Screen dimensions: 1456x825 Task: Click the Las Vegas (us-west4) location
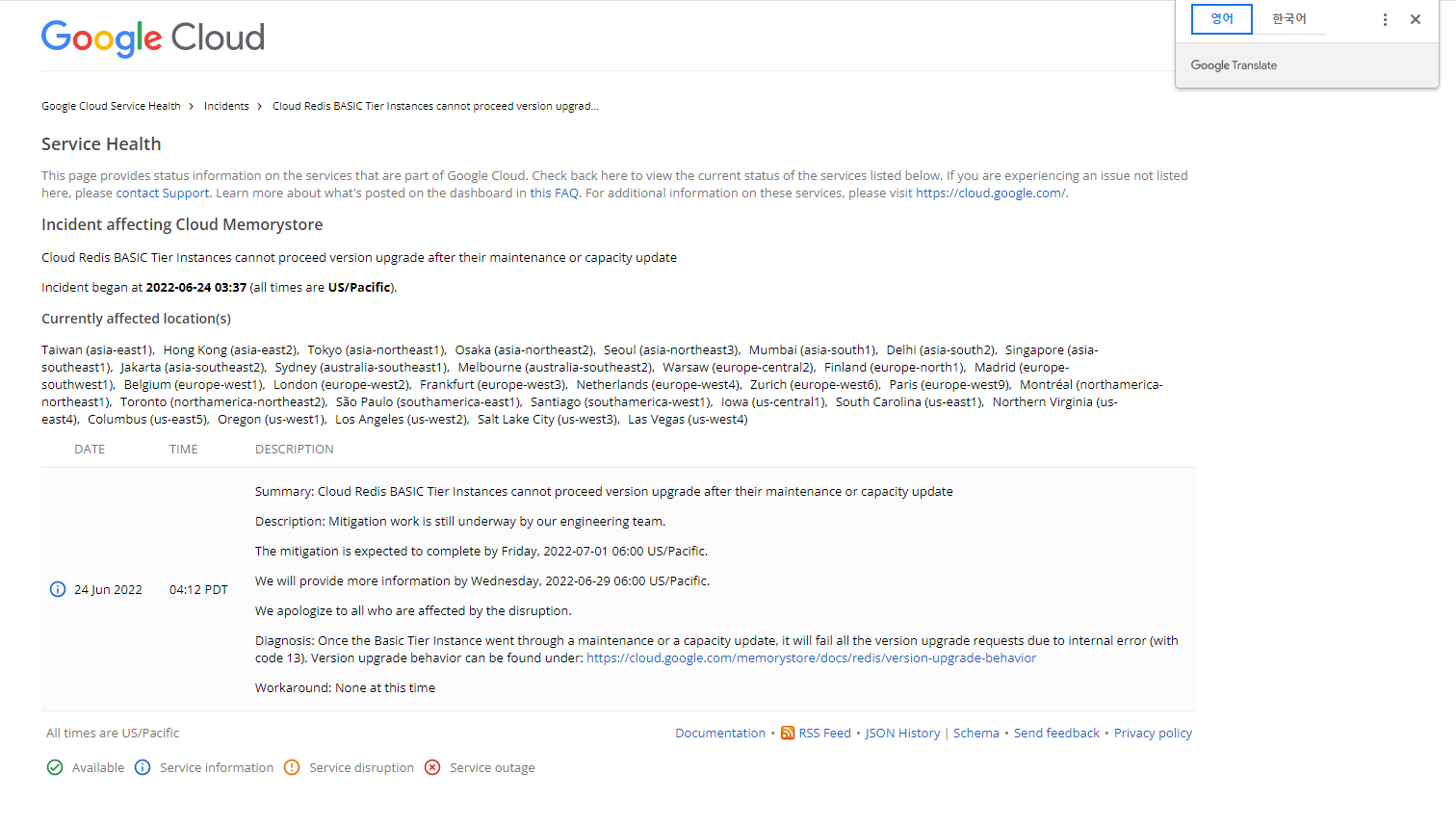[688, 420]
